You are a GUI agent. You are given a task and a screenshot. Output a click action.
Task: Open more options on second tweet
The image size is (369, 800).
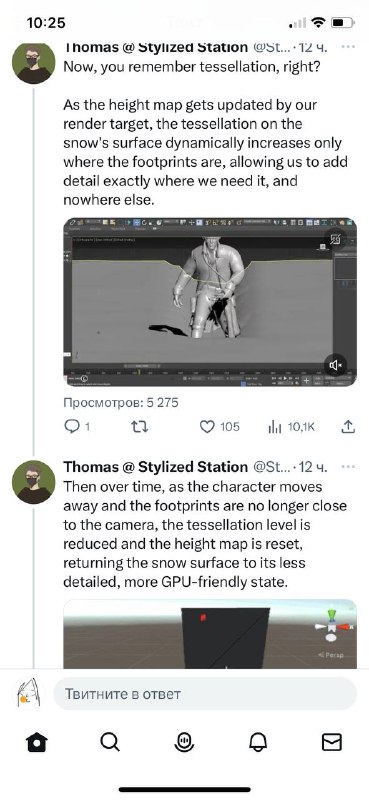348,467
